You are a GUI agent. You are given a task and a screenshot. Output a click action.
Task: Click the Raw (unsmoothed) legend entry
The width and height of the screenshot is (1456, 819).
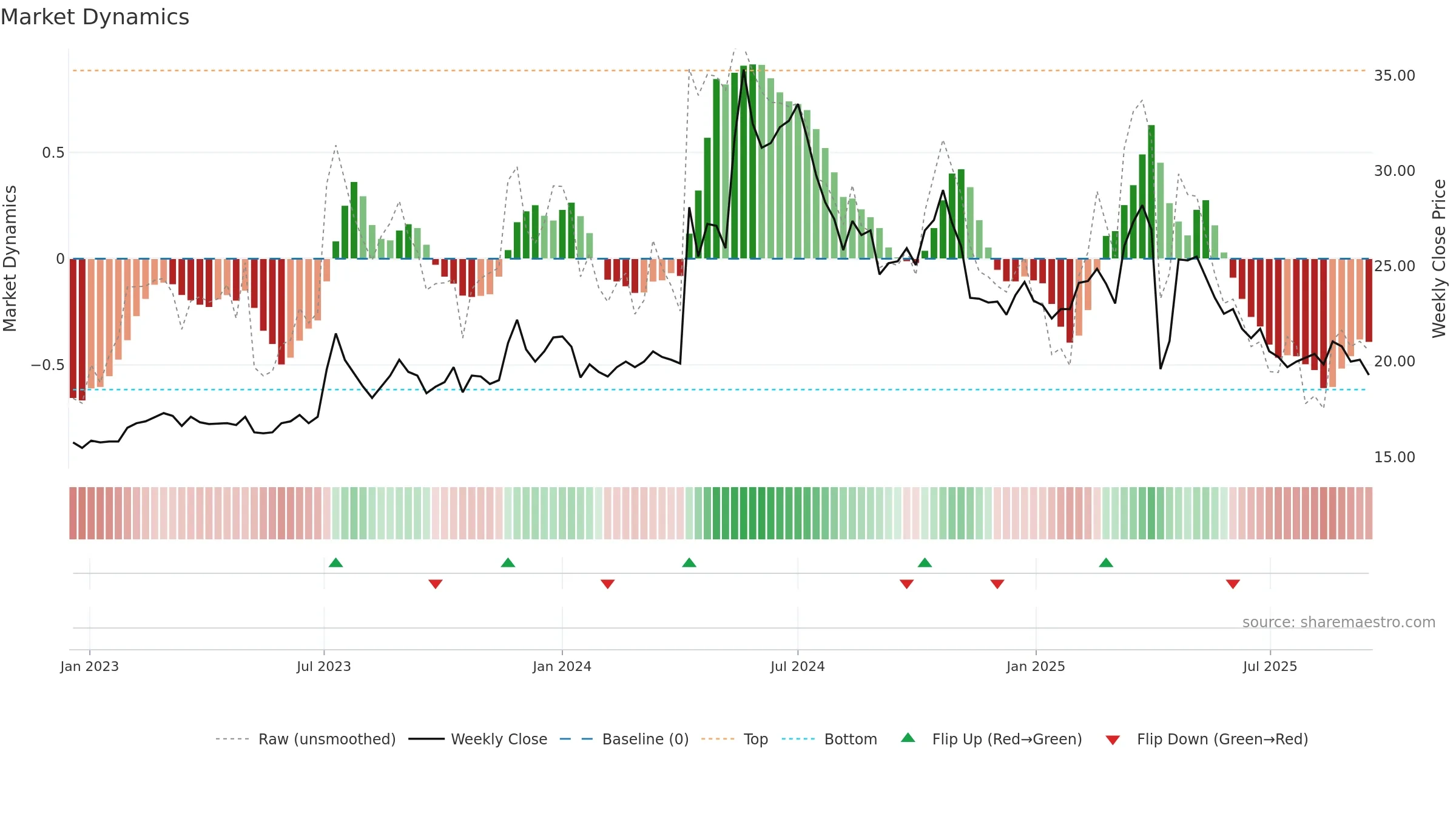306,739
